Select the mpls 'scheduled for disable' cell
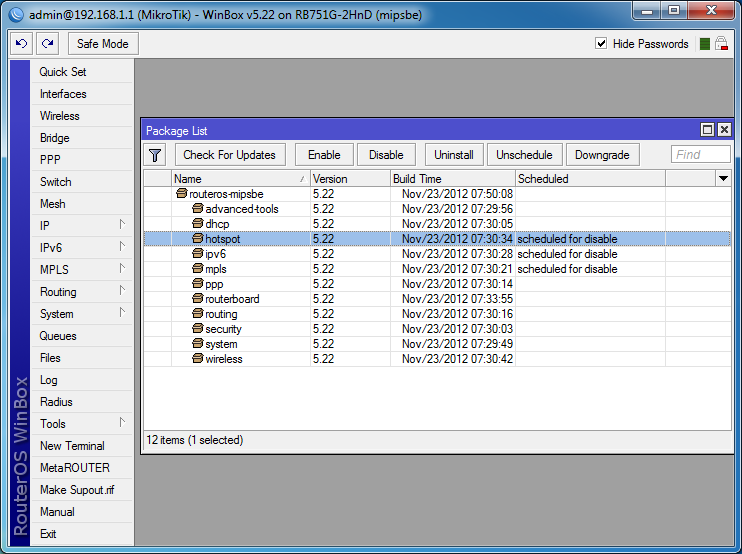This screenshot has width=742, height=554. pos(590,269)
